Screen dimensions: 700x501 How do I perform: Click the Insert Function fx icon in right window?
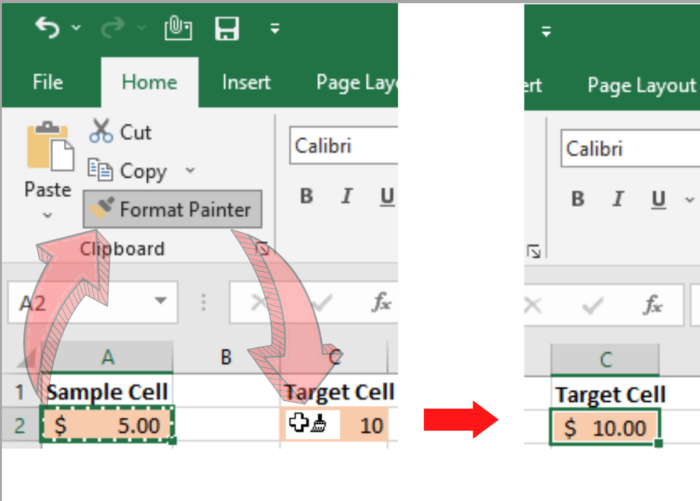[653, 305]
